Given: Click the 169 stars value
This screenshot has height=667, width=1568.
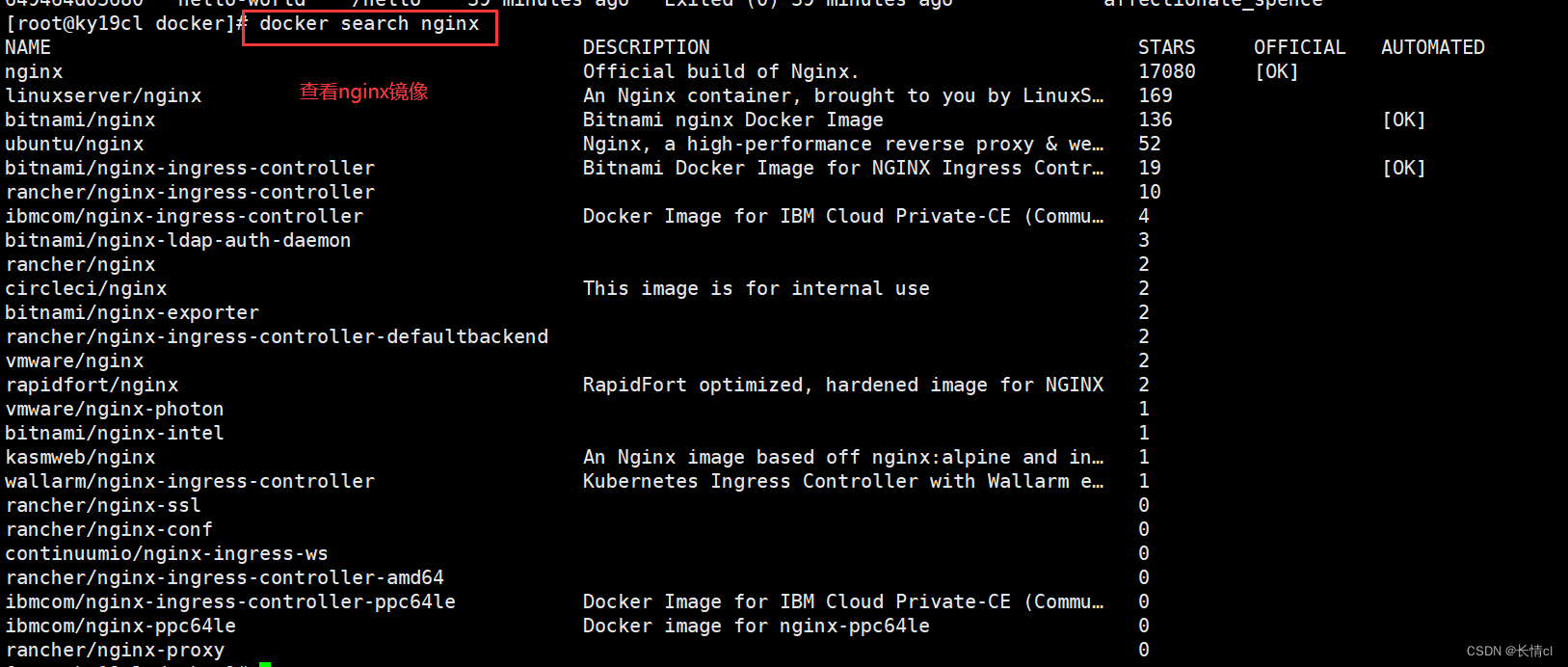Looking at the screenshot, I should (1156, 95).
